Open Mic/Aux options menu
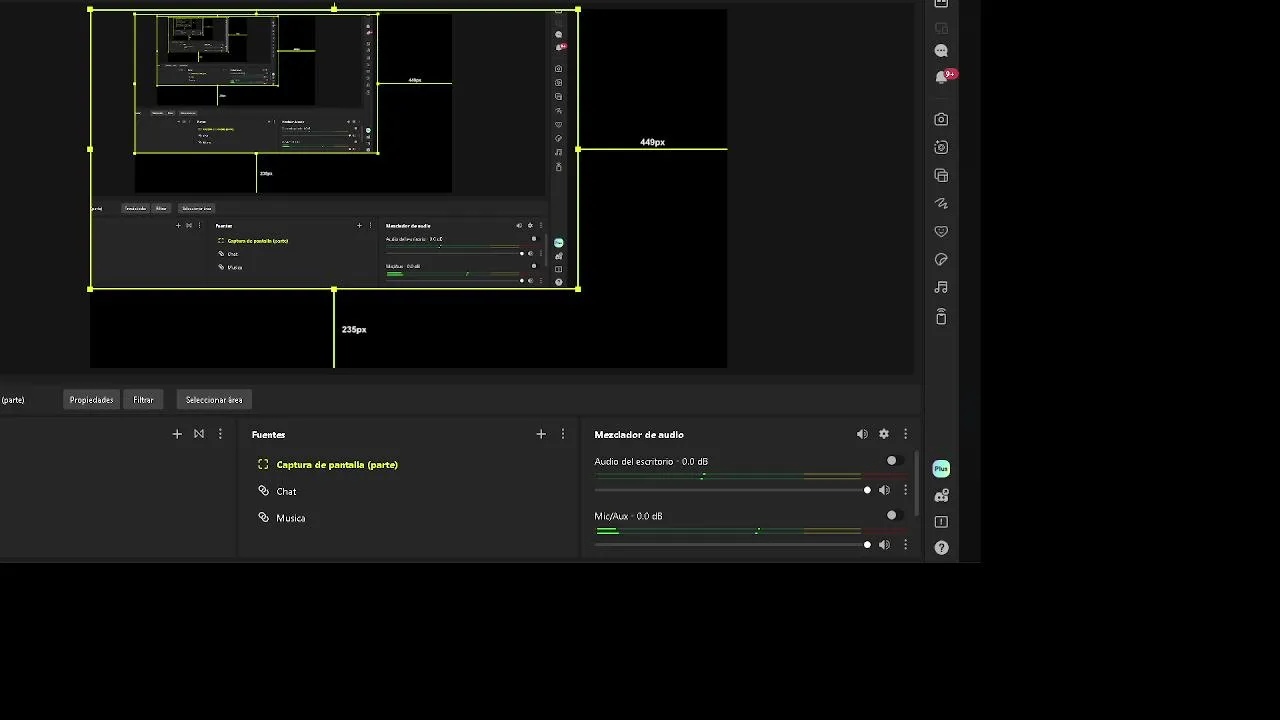The width and height of the screenshot is (1280, 720). (x=906, y=545)
